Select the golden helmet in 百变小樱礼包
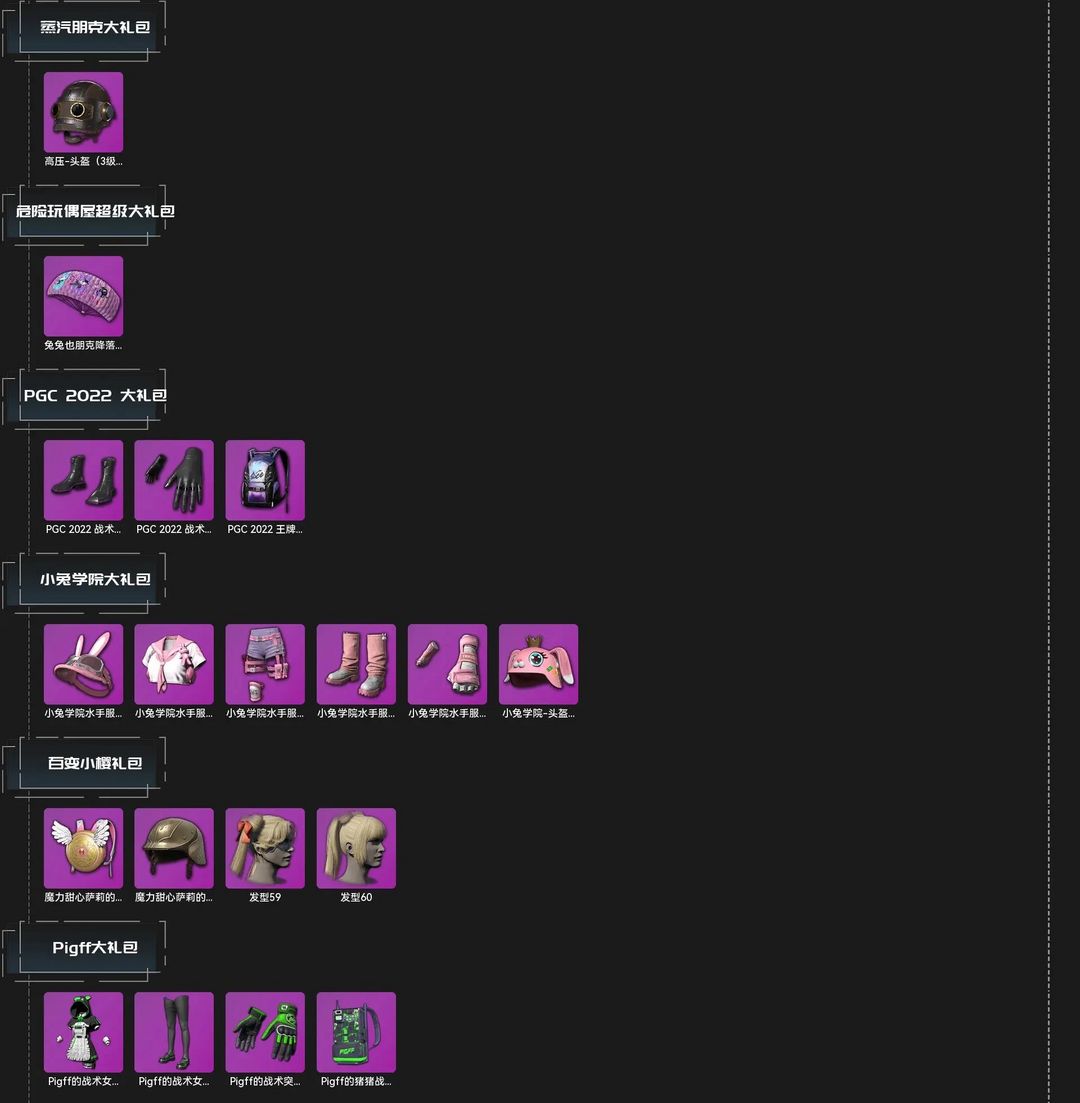The height and width of the screenshot is (1103, 1080). (174, 848)
